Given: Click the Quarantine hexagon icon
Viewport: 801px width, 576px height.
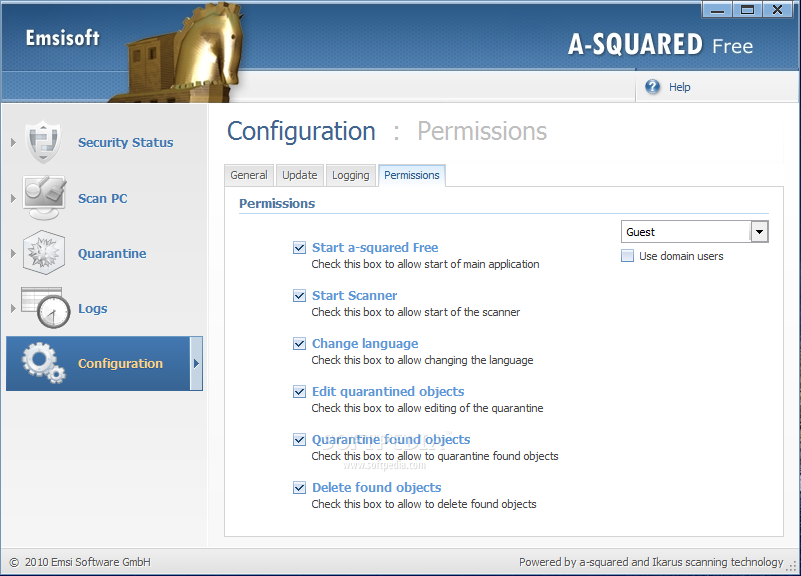Looking at the screenshot, I should coord(44,253).
